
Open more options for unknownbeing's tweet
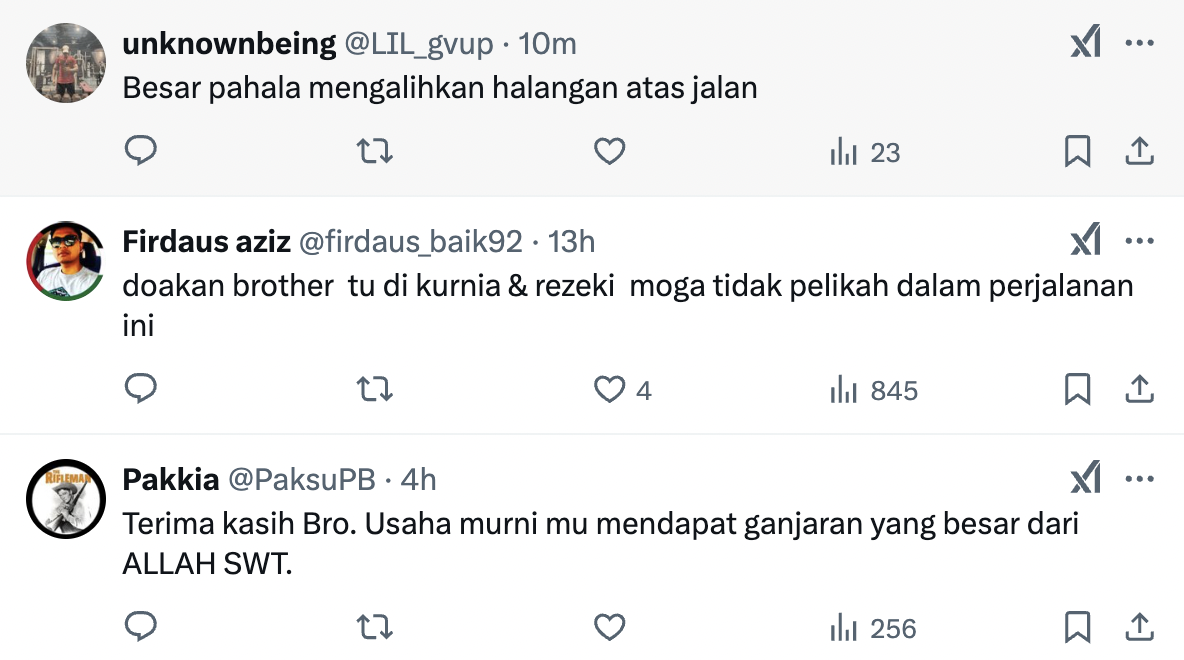[1140, 43]
